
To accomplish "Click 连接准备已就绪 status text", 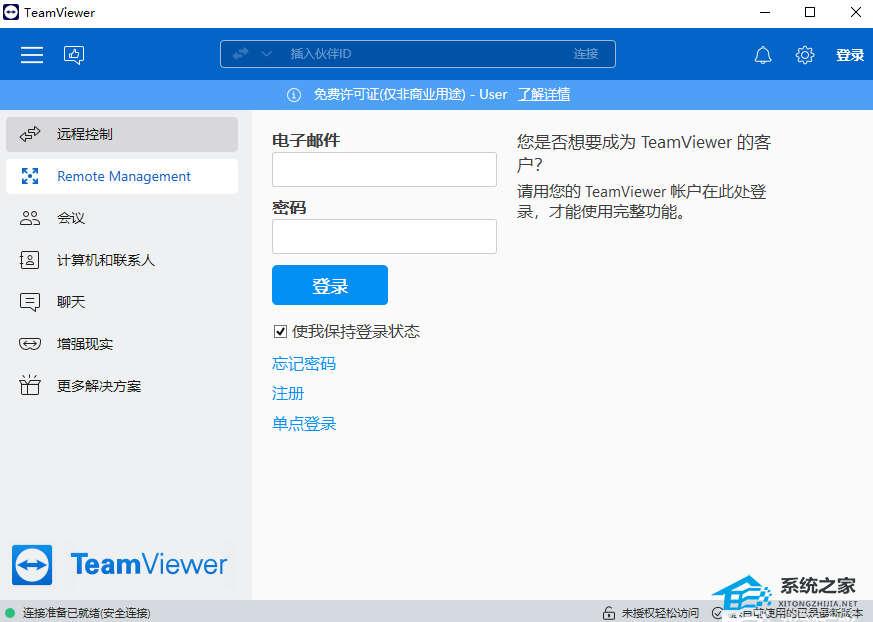I will pyautogui.click(x=86, y=613).
